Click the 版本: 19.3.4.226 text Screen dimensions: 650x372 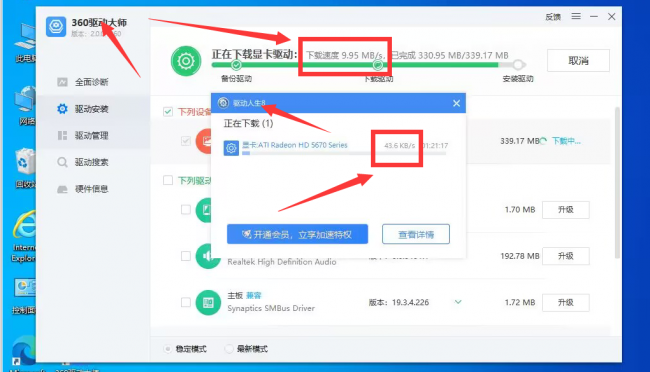click(x=399, y=302)
